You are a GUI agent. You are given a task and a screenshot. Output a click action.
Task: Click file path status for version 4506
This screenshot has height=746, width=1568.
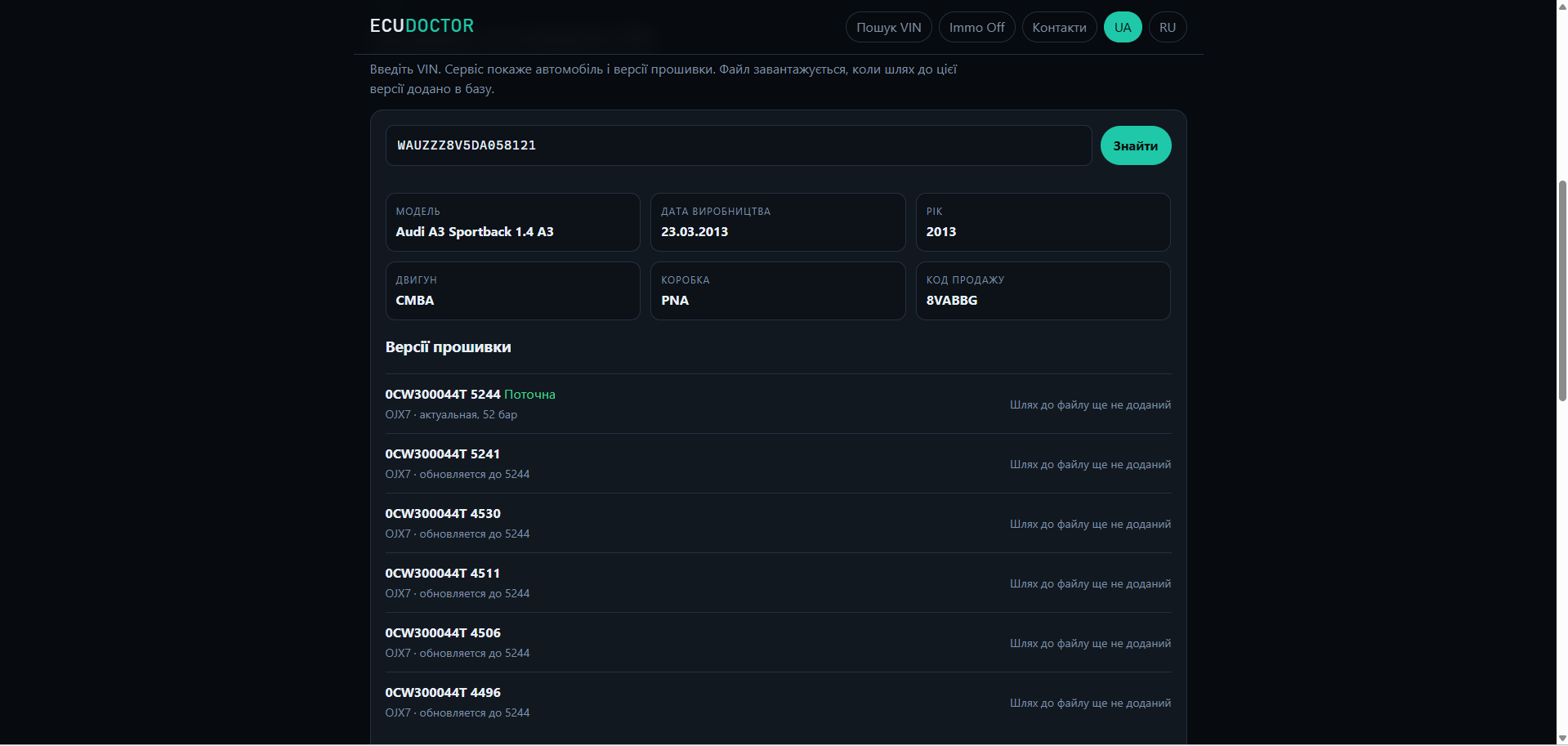(x=1090, y=643)
